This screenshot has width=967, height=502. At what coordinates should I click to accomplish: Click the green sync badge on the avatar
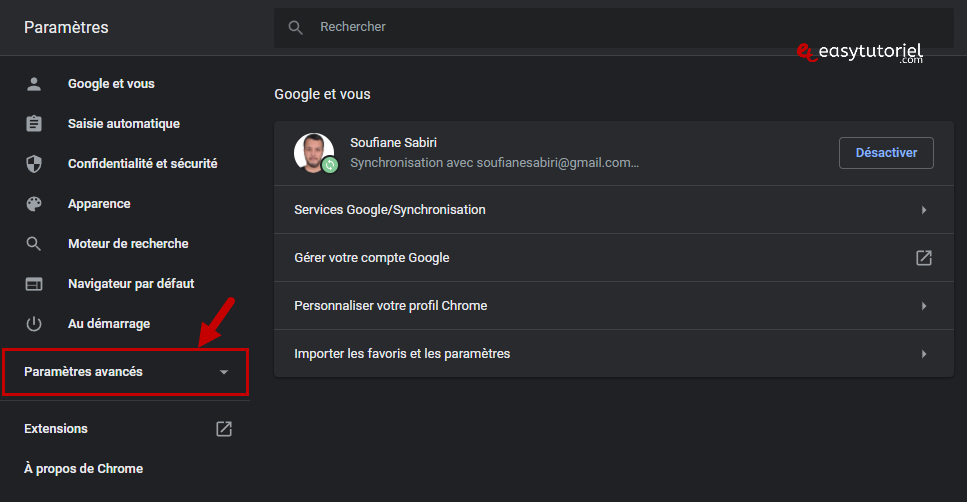pos(331,165)
